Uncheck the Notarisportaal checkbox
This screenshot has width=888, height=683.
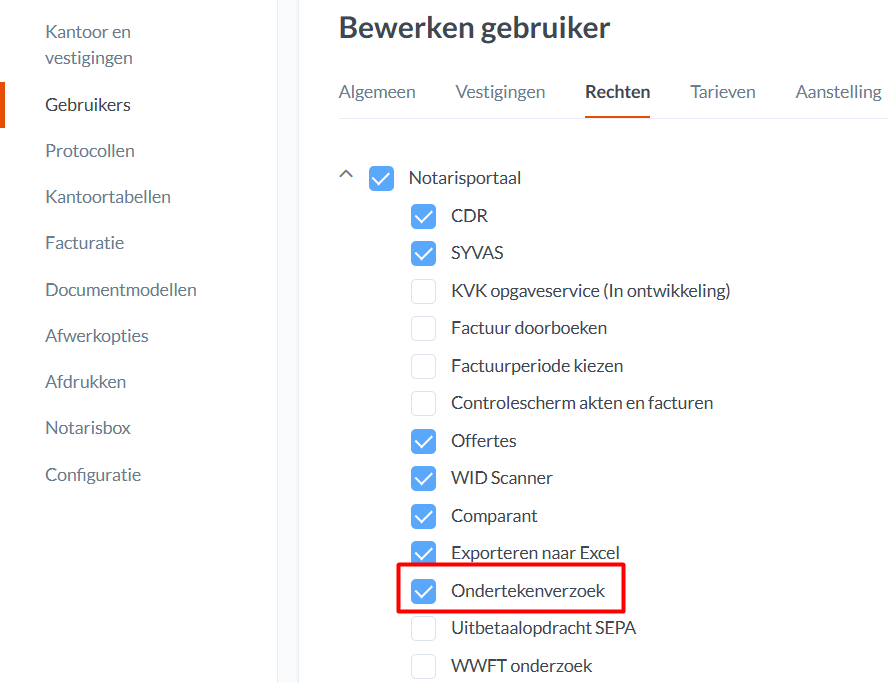(381, 178)
